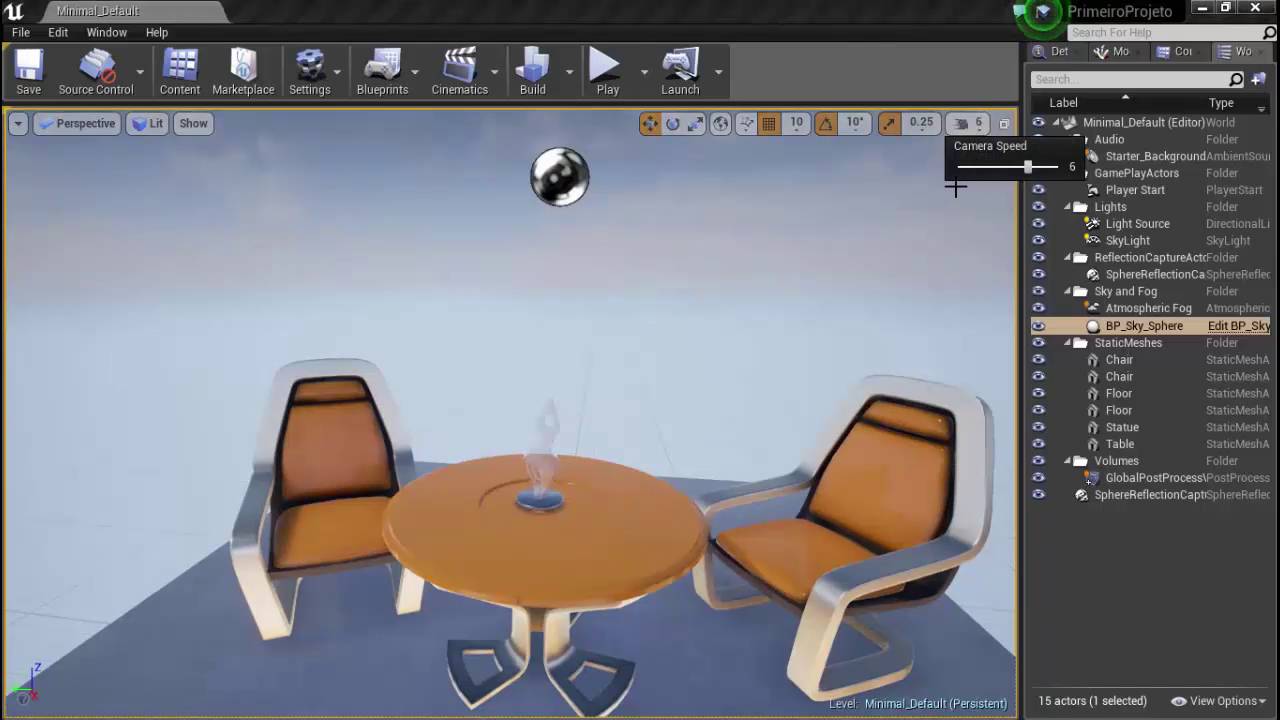Open Play options dropdown arrow
Viewport: 1280px width, 720px height.
tap(644, 72)
